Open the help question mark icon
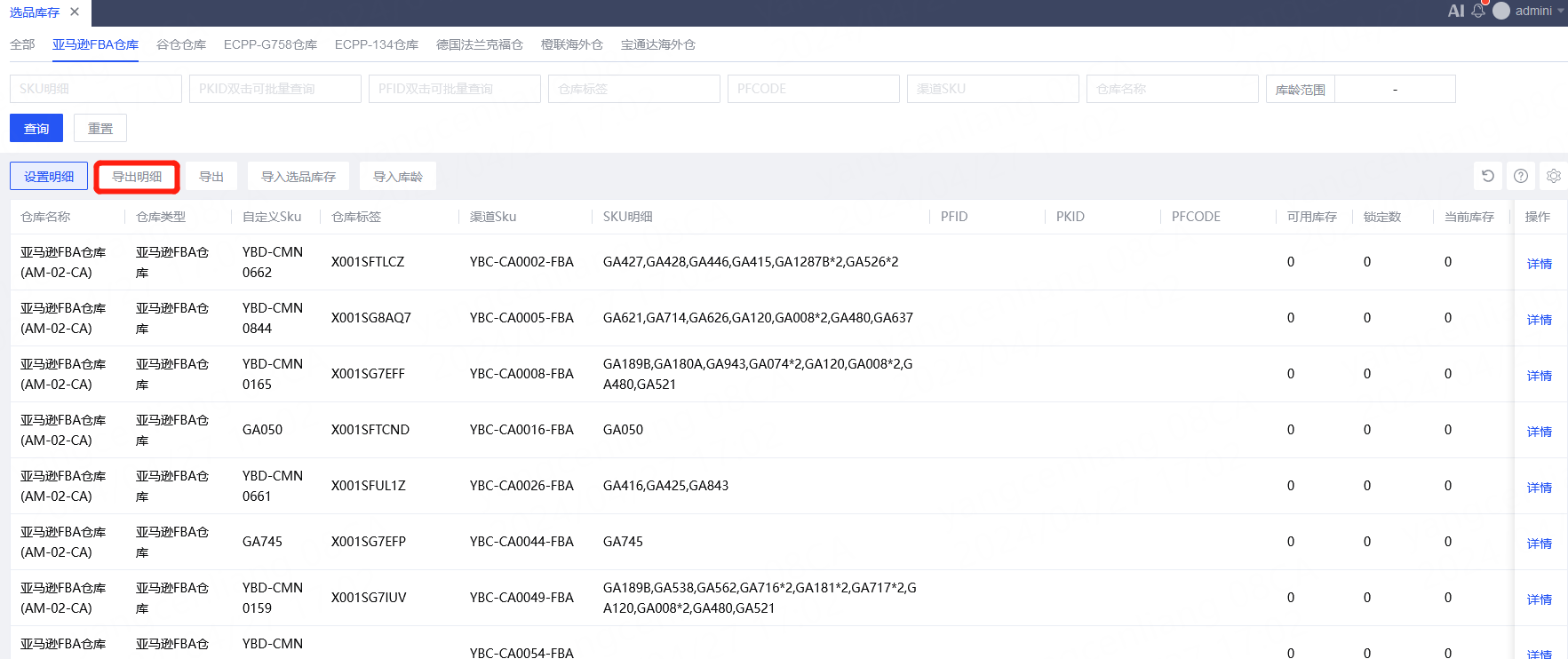 pos(1521,176)
